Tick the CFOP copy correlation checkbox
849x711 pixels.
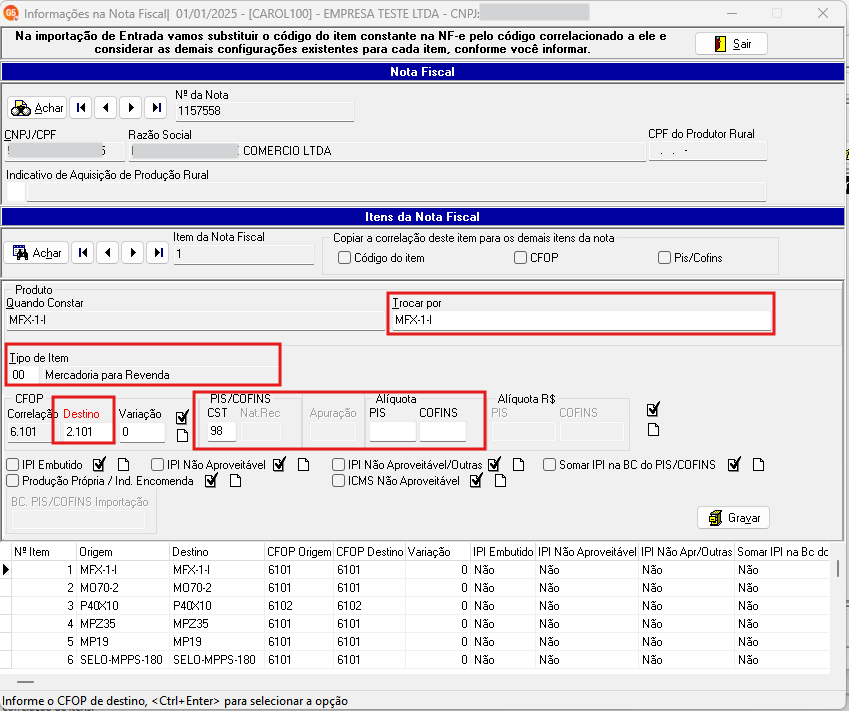point(520,258)
